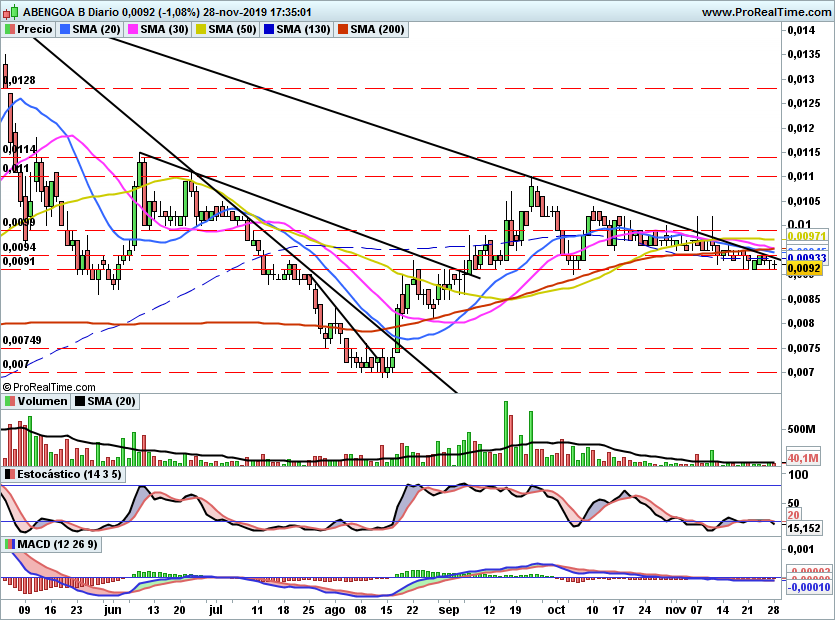
Task: Click the www.ProRealTime.com link at top
Action: pyautogui.click(x=766, y=12)
